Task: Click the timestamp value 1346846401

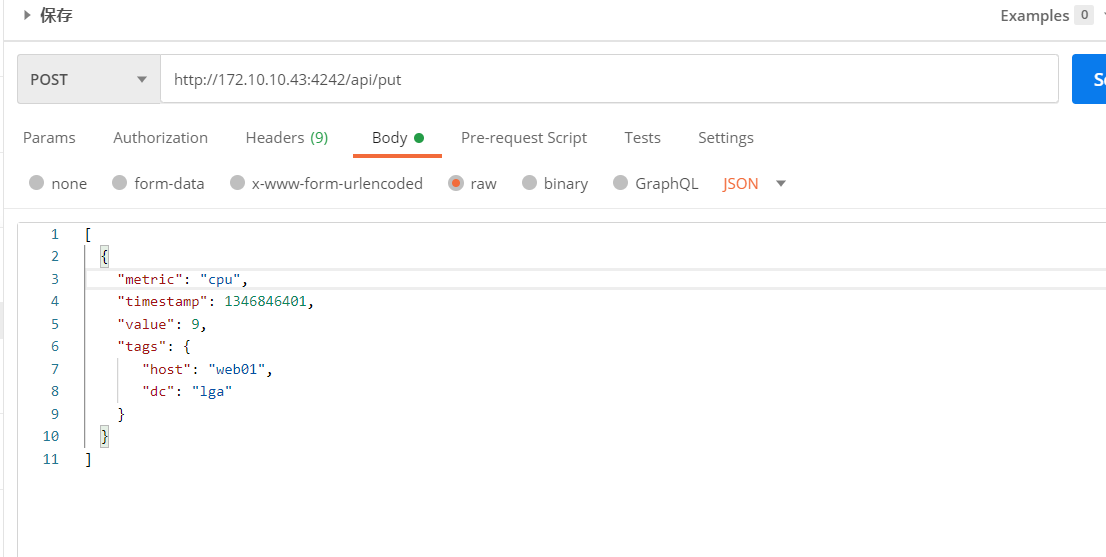Action: (x=266, y=301)
